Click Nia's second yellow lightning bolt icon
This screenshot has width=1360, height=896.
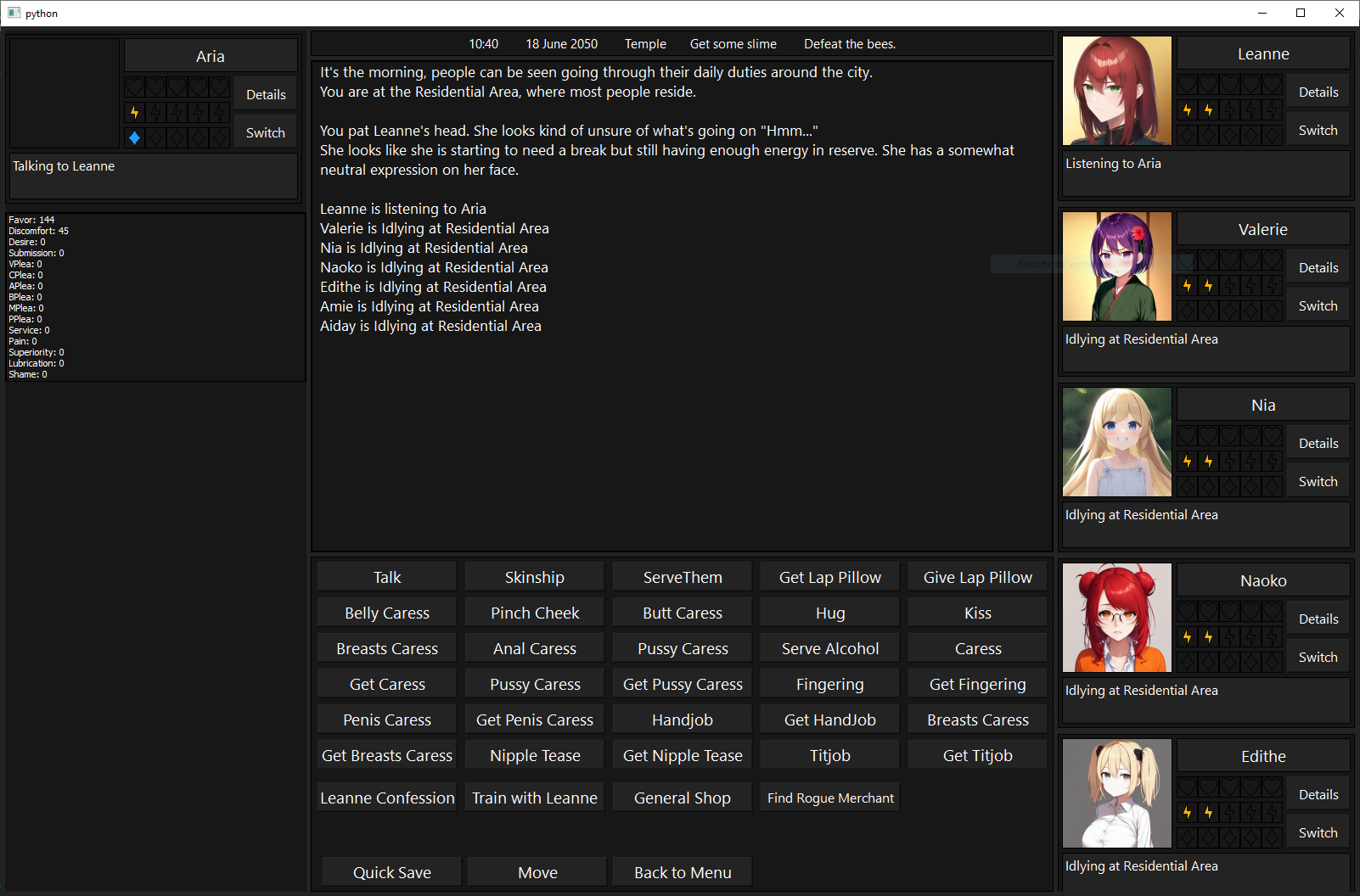point(1208,461)
